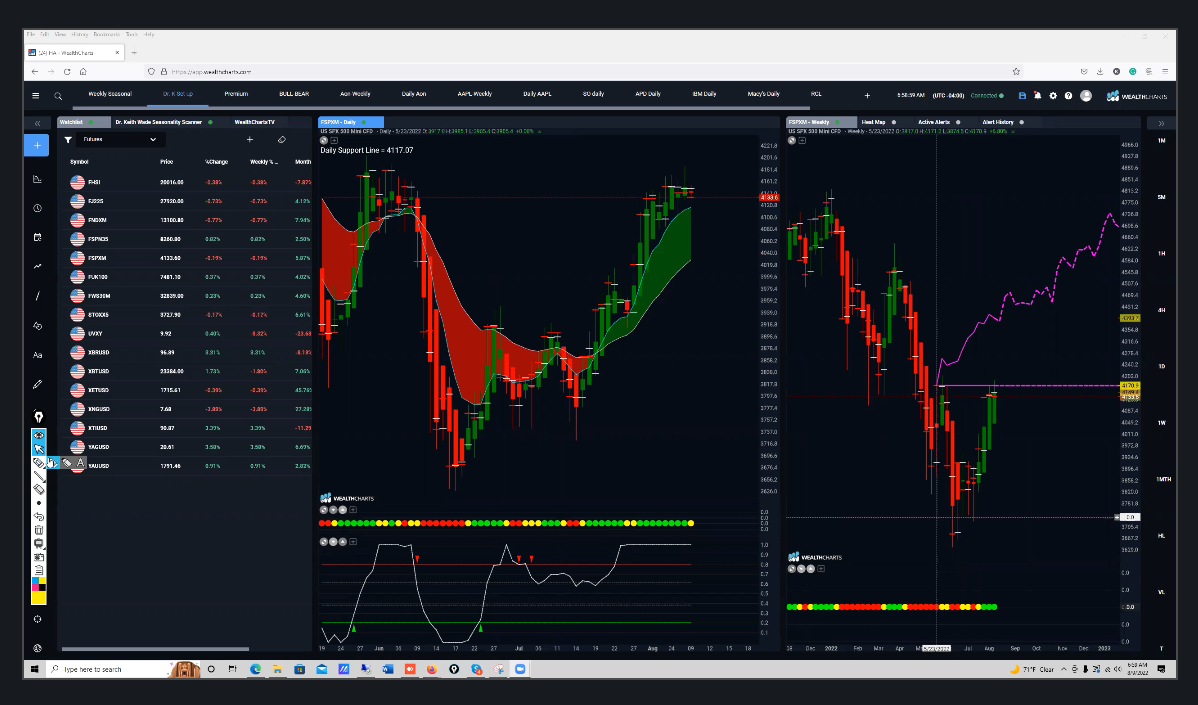Open the hamburger menu in WealthCharts header

35,95
